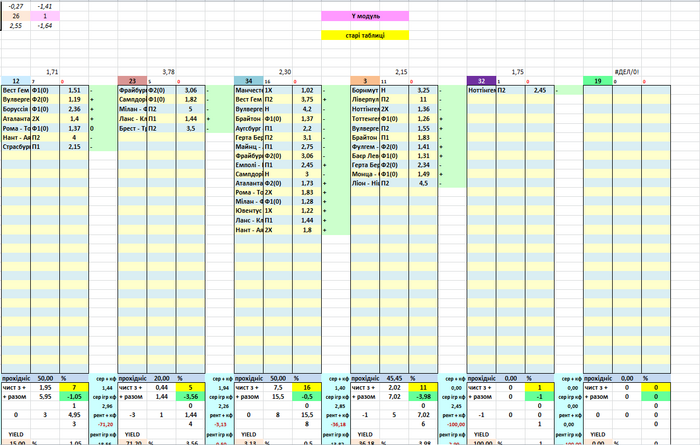This screenshot has height=445, width=700.
Task: Click odds 3,75 in table 34
Action: (x=307, y=100)
